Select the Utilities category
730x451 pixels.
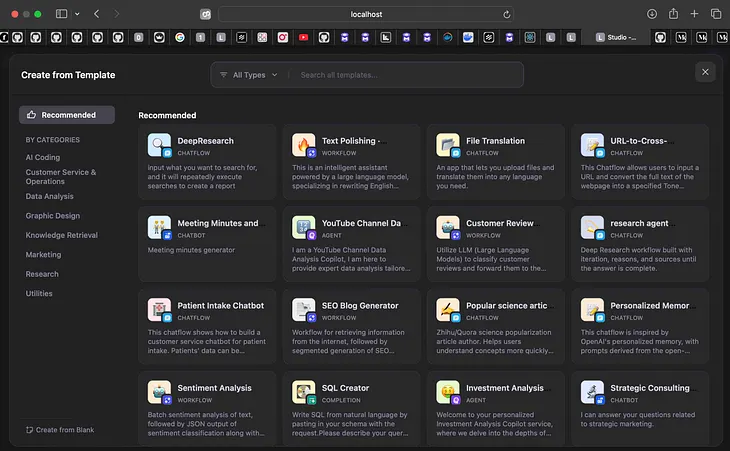[x=39, y=293]
